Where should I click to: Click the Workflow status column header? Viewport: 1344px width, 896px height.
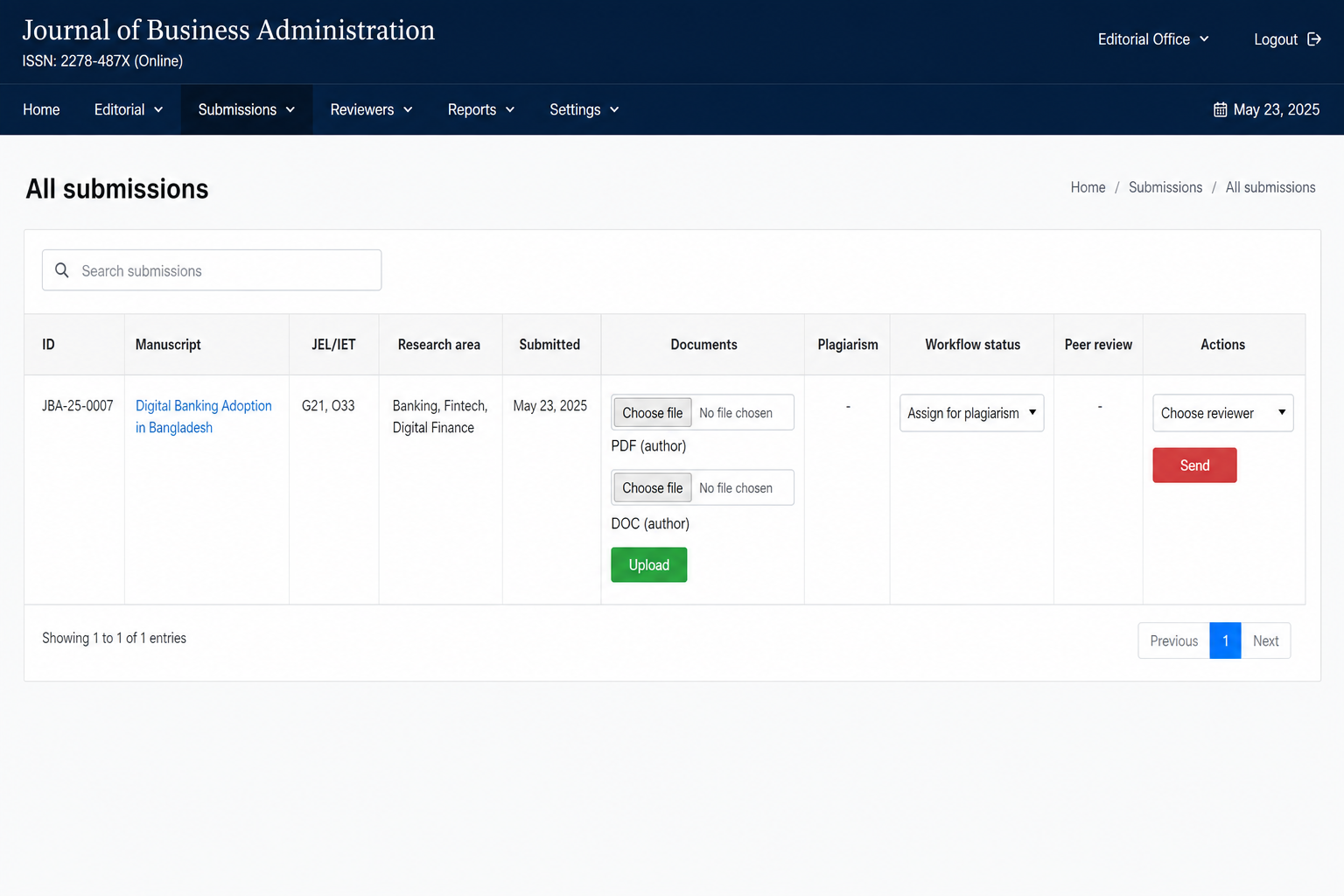coord(972,345)
